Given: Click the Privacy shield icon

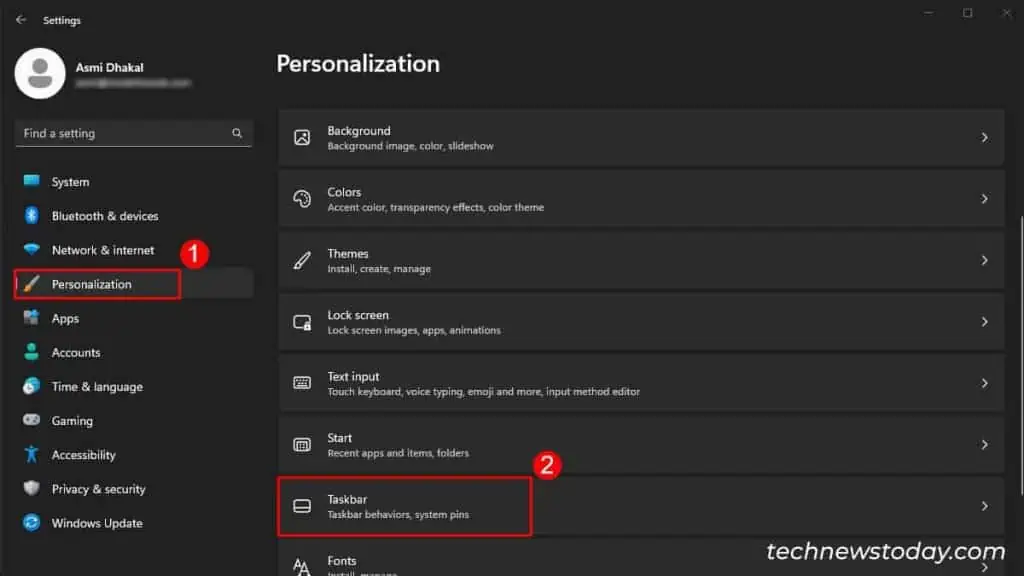Looking at the screenshot, I should pos(31,488).
